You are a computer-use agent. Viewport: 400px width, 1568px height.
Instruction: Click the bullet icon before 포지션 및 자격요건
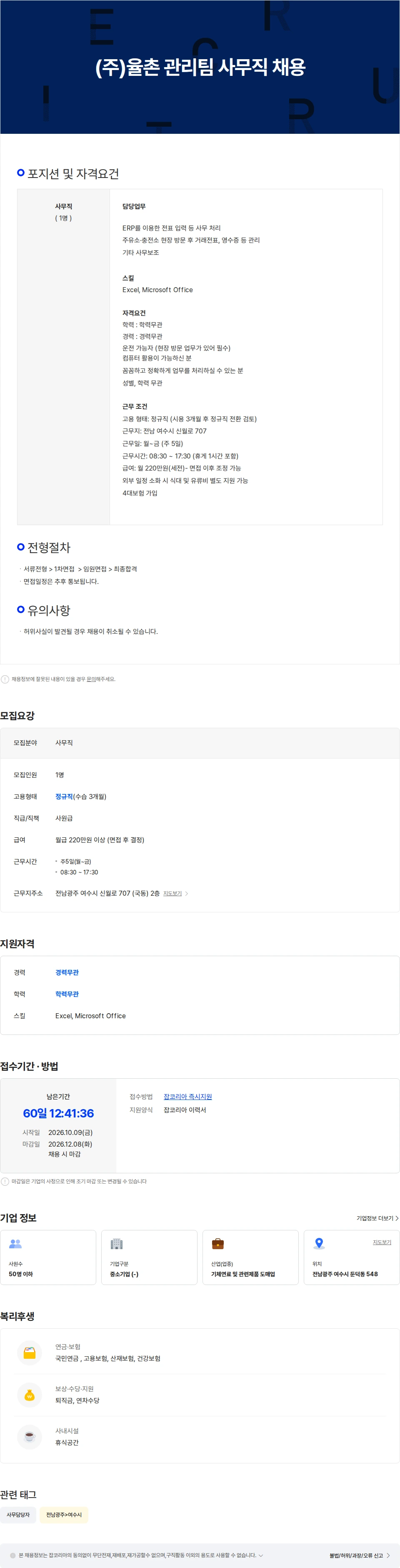point(21,173)
